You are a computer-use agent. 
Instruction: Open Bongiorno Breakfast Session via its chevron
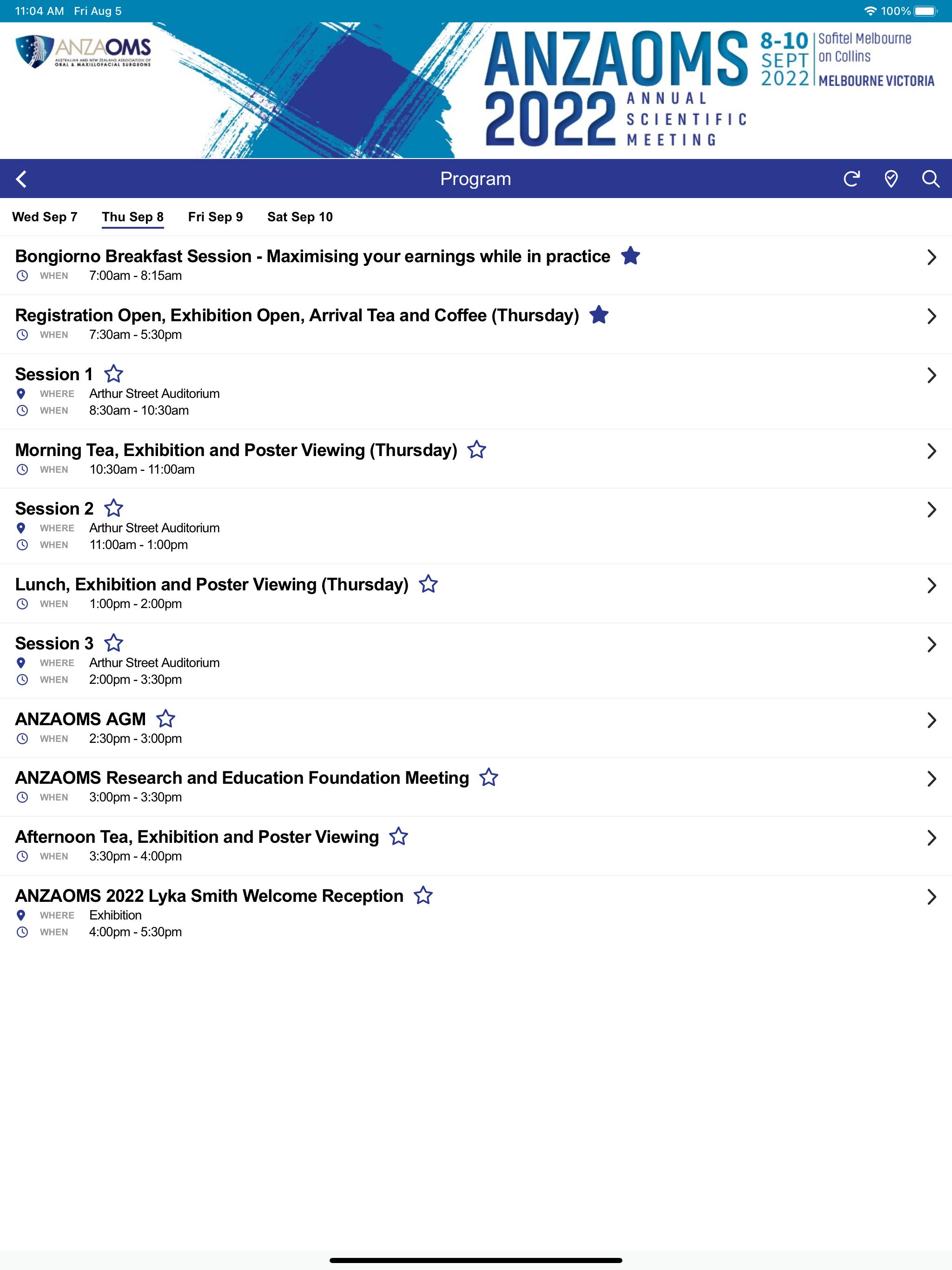pos(932,257)
